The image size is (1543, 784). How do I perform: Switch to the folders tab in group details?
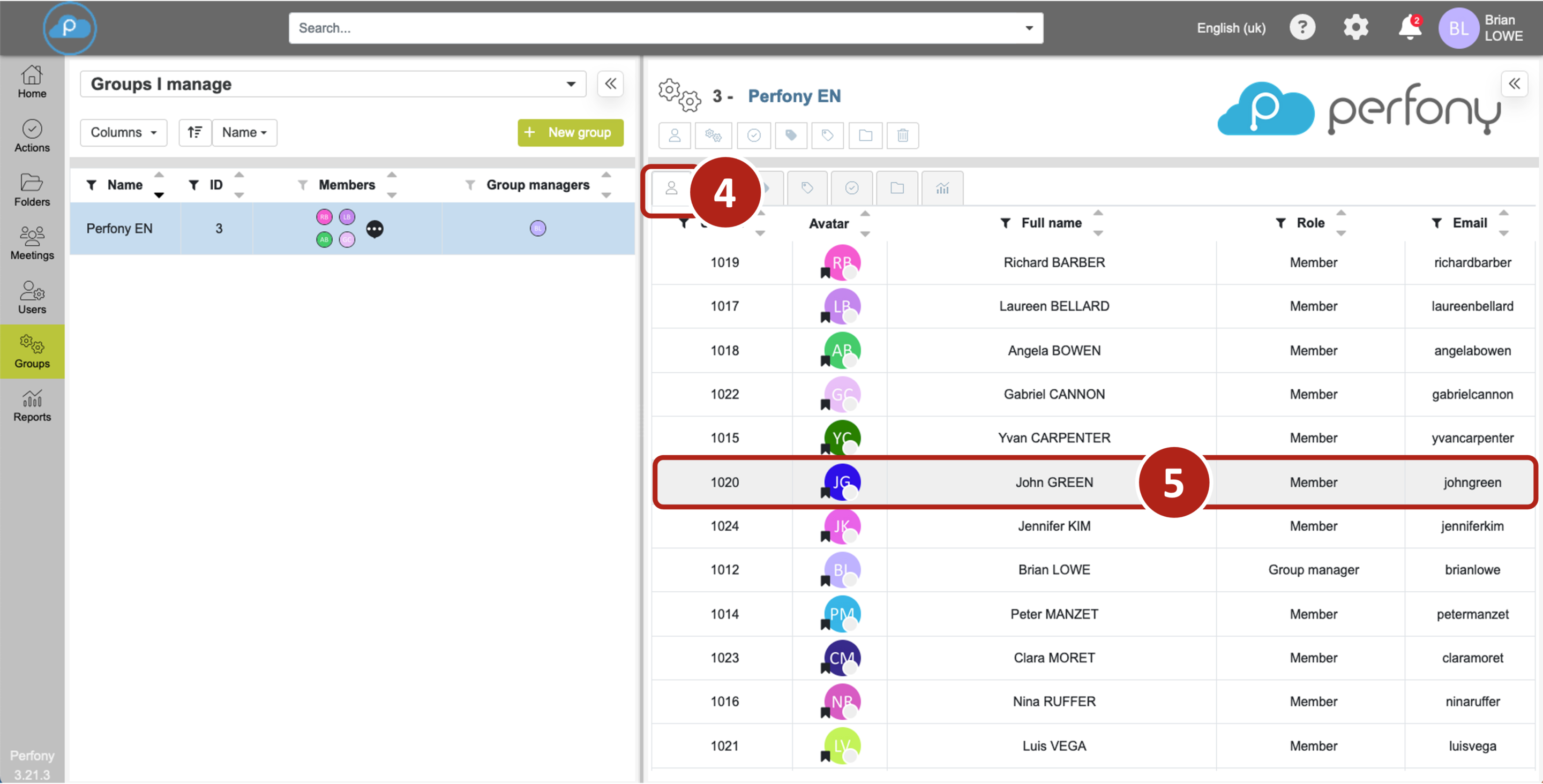[x=897, y=188]
